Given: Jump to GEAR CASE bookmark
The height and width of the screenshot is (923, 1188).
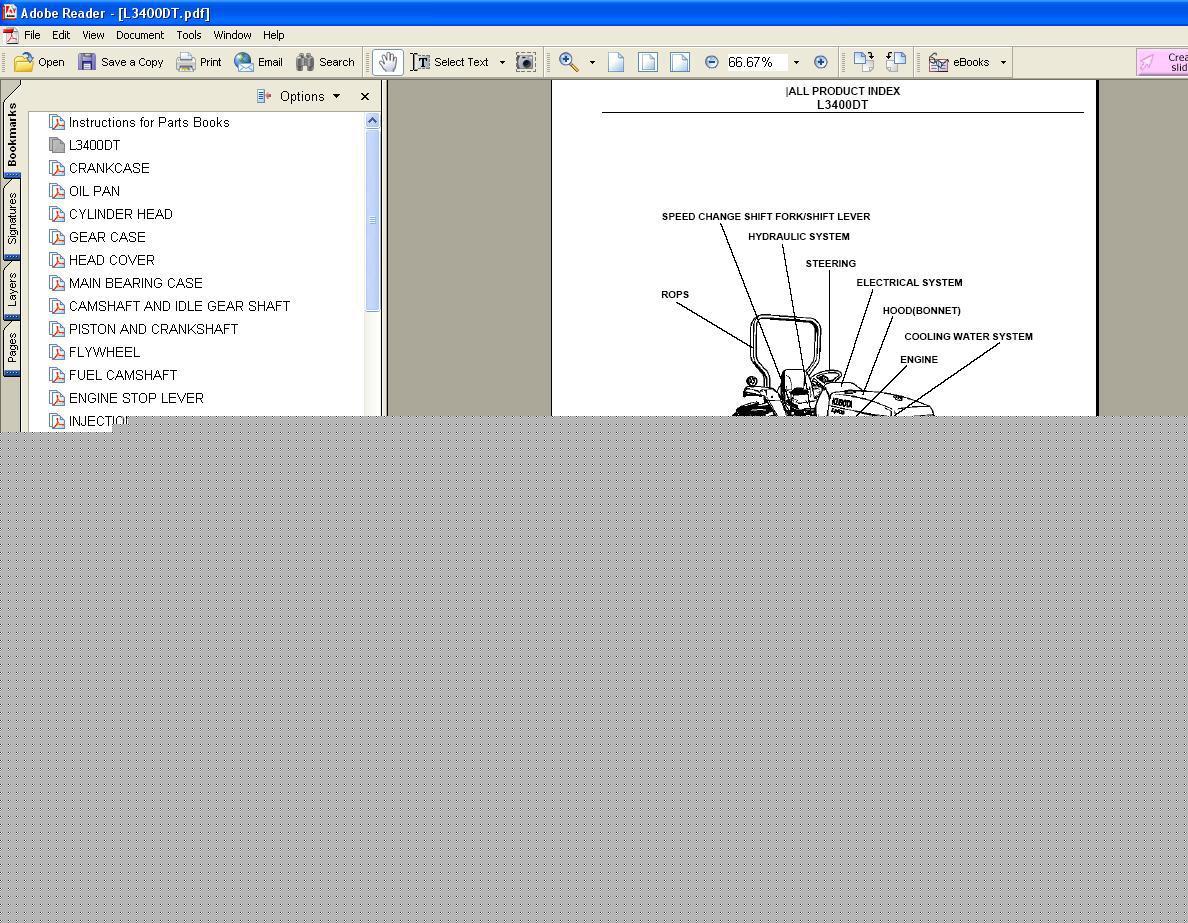Looking at the screenshot, I should pyautogui.click(x=107, y=237).
